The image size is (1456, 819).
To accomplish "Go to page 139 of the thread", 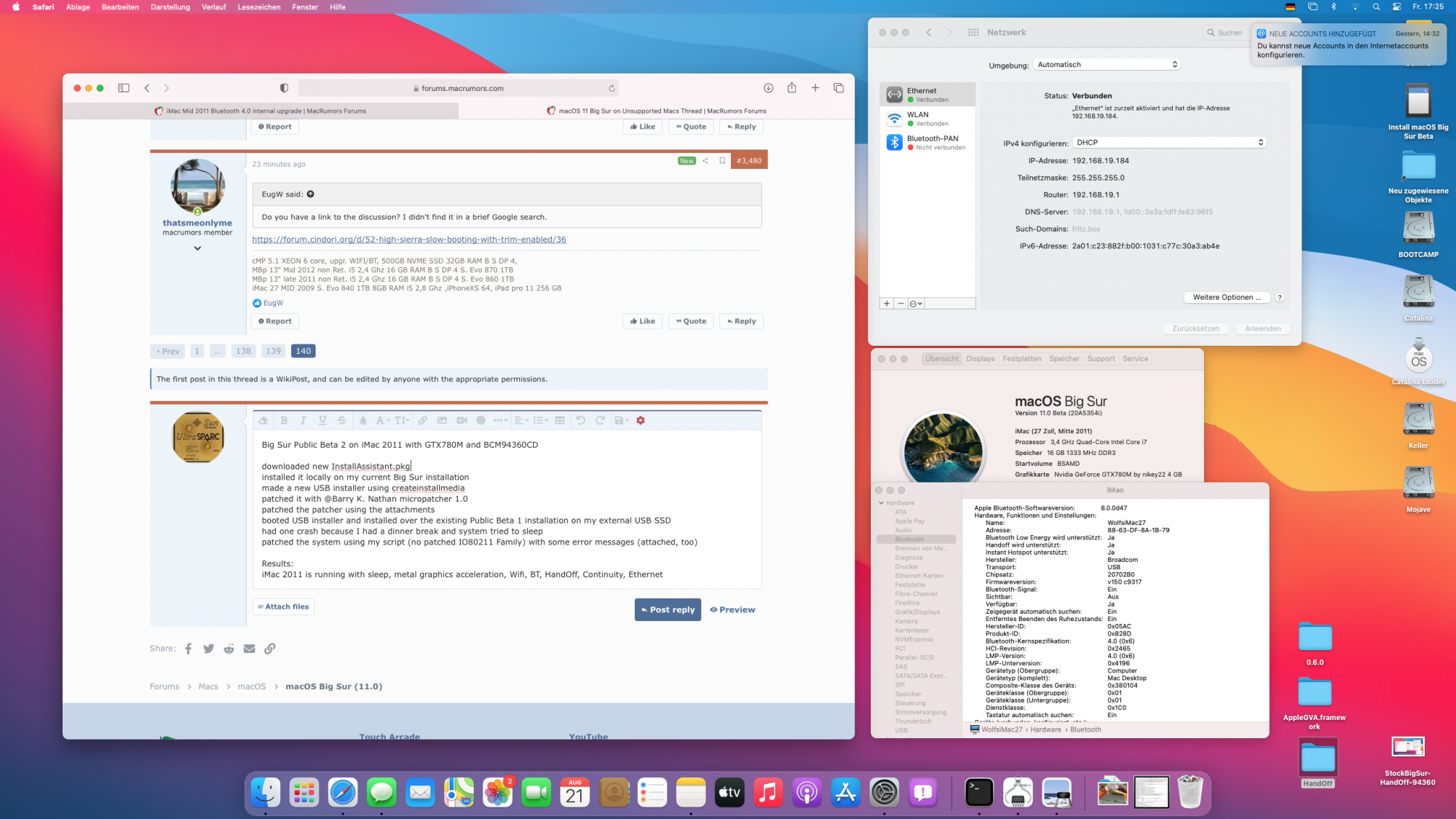I will 273,351.
